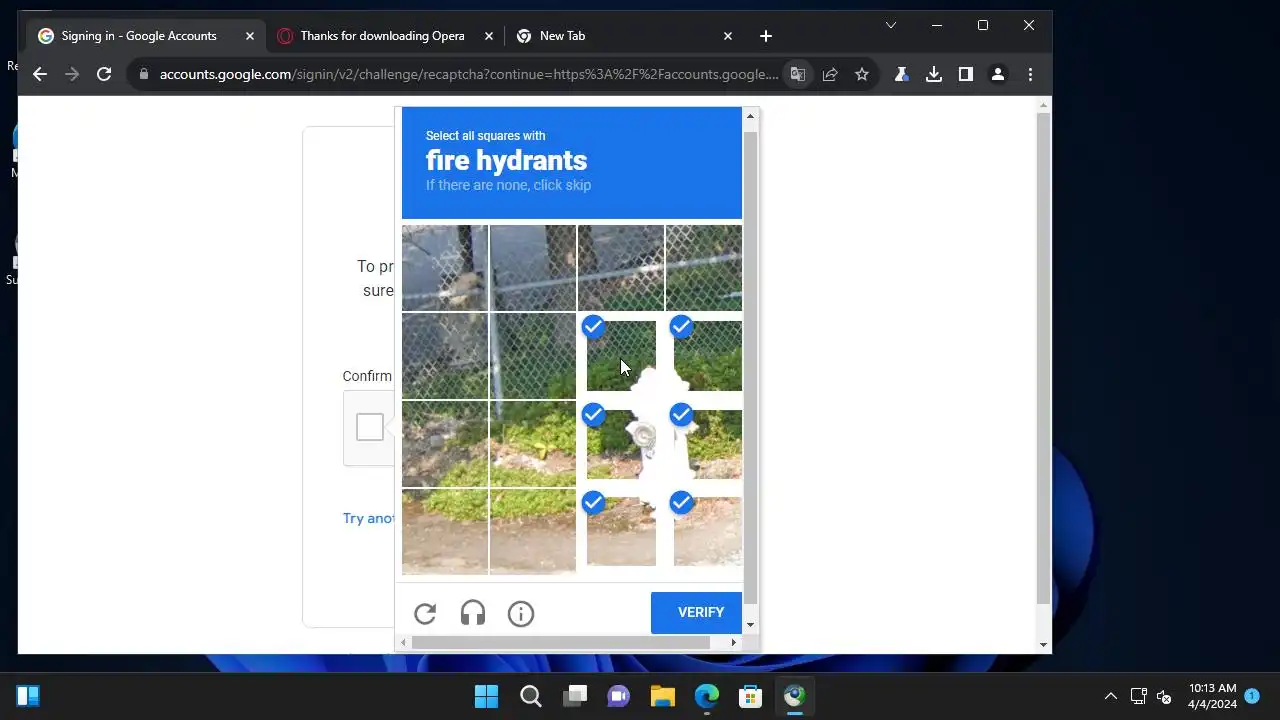This screenshot has width=1280, height=720.
Task: Open Task View from the taskbar
Action: [575, 696]
